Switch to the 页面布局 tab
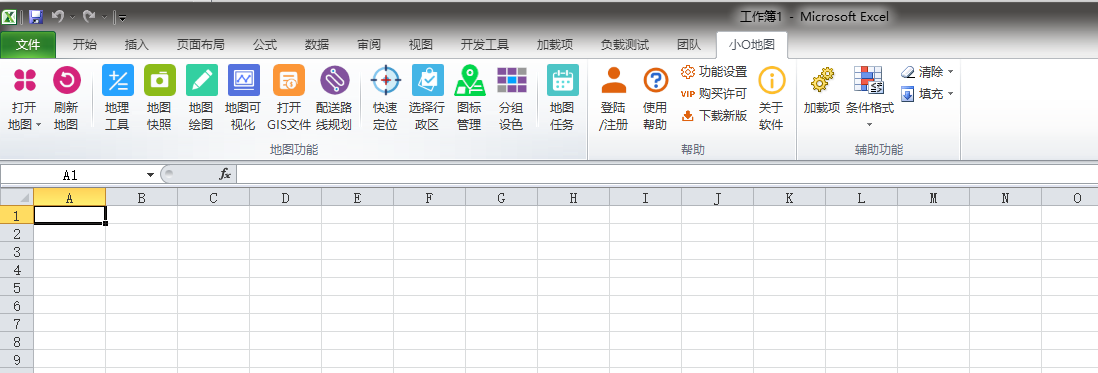Image resolution: width=1098 pixels, height=373 pixels. point(200,45)
